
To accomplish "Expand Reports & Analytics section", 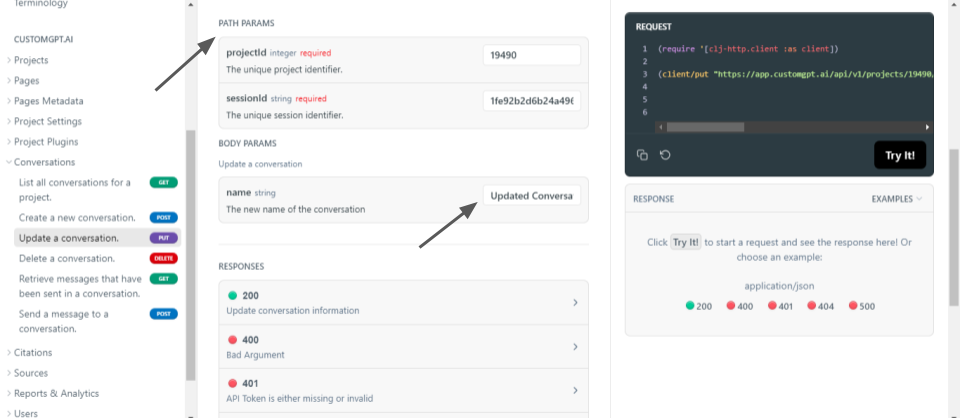I will pyautogui.click(x=56, y=394).
